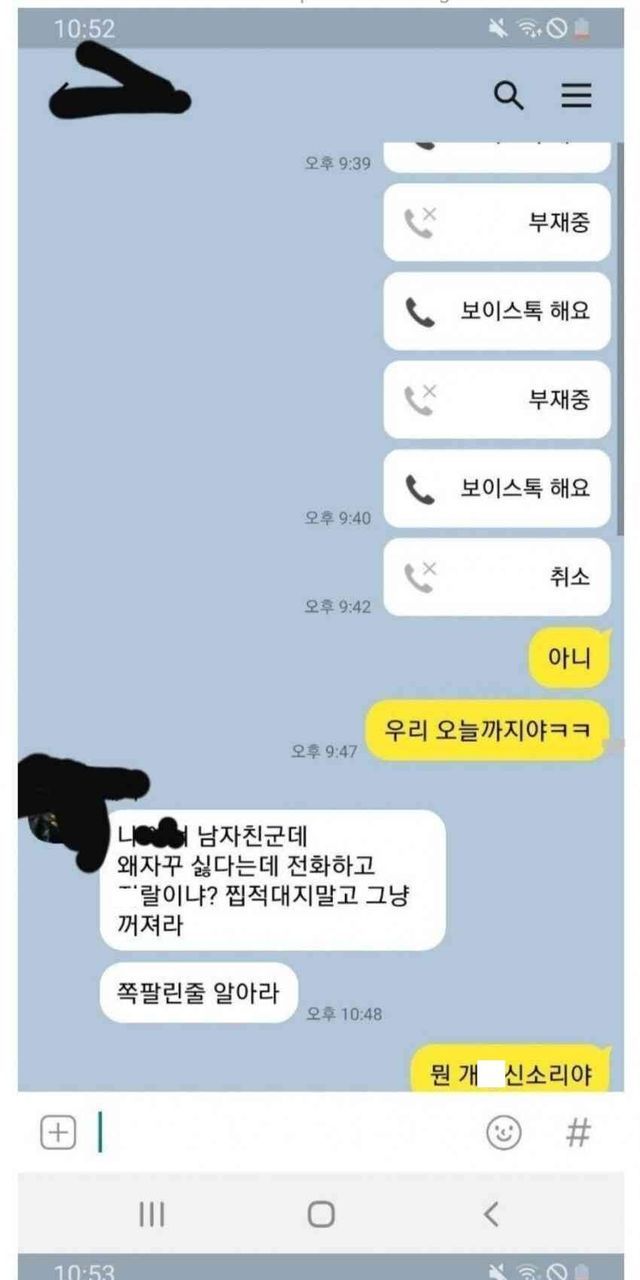The height and width of the screenshot is (1280, 640).
Task: Tap the second 부재중 missed call bubble
Action: point(497,400)
